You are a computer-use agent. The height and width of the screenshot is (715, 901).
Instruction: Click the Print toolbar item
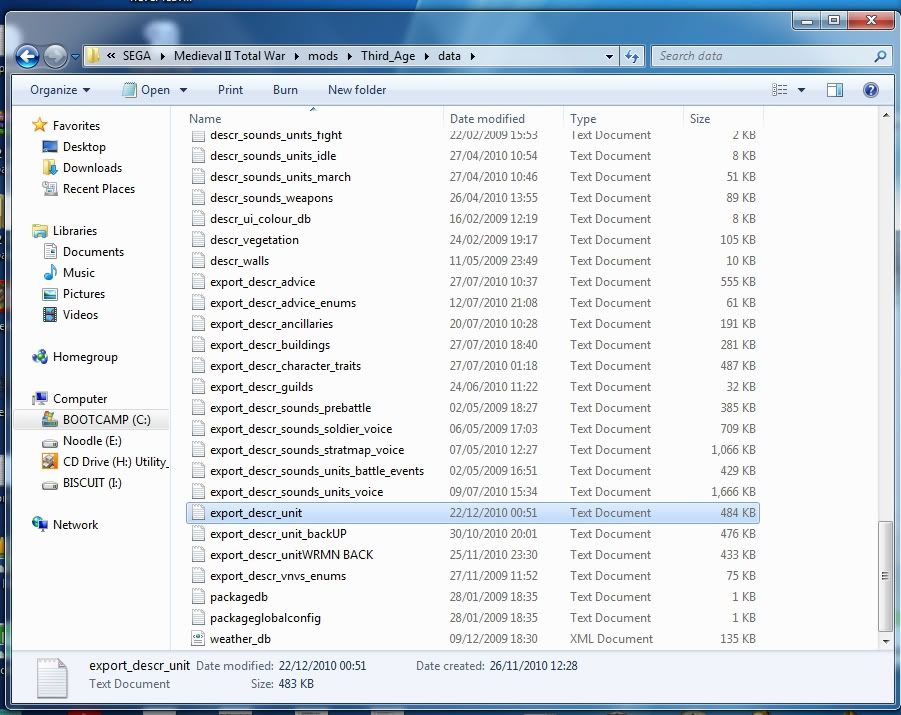pos(230,90)
